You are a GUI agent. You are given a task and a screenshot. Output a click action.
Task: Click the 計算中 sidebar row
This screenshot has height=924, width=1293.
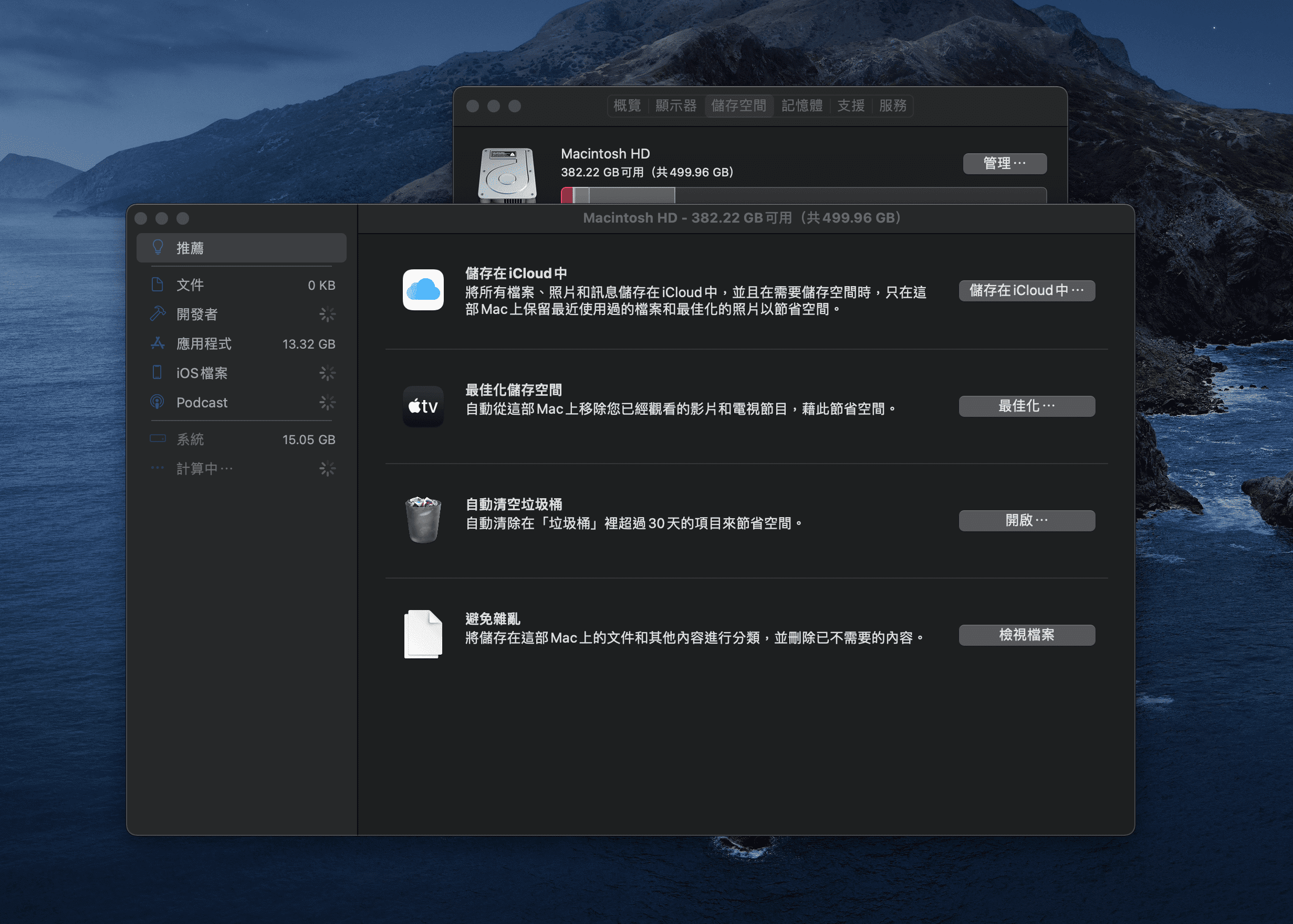241,469
